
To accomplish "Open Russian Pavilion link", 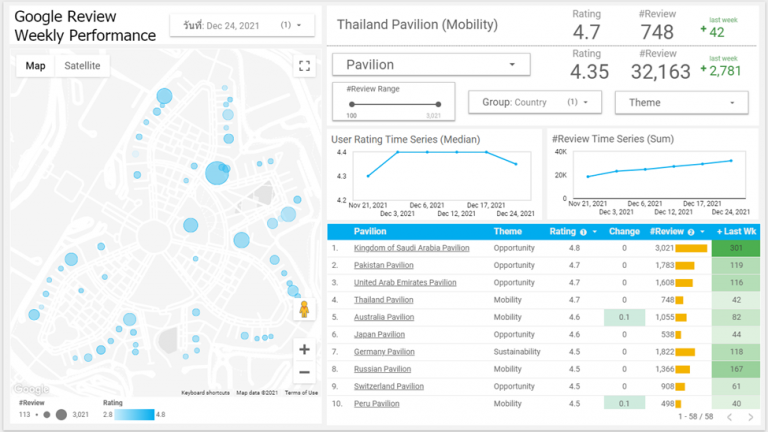I will pyautogui.click(x=383, y=369).
